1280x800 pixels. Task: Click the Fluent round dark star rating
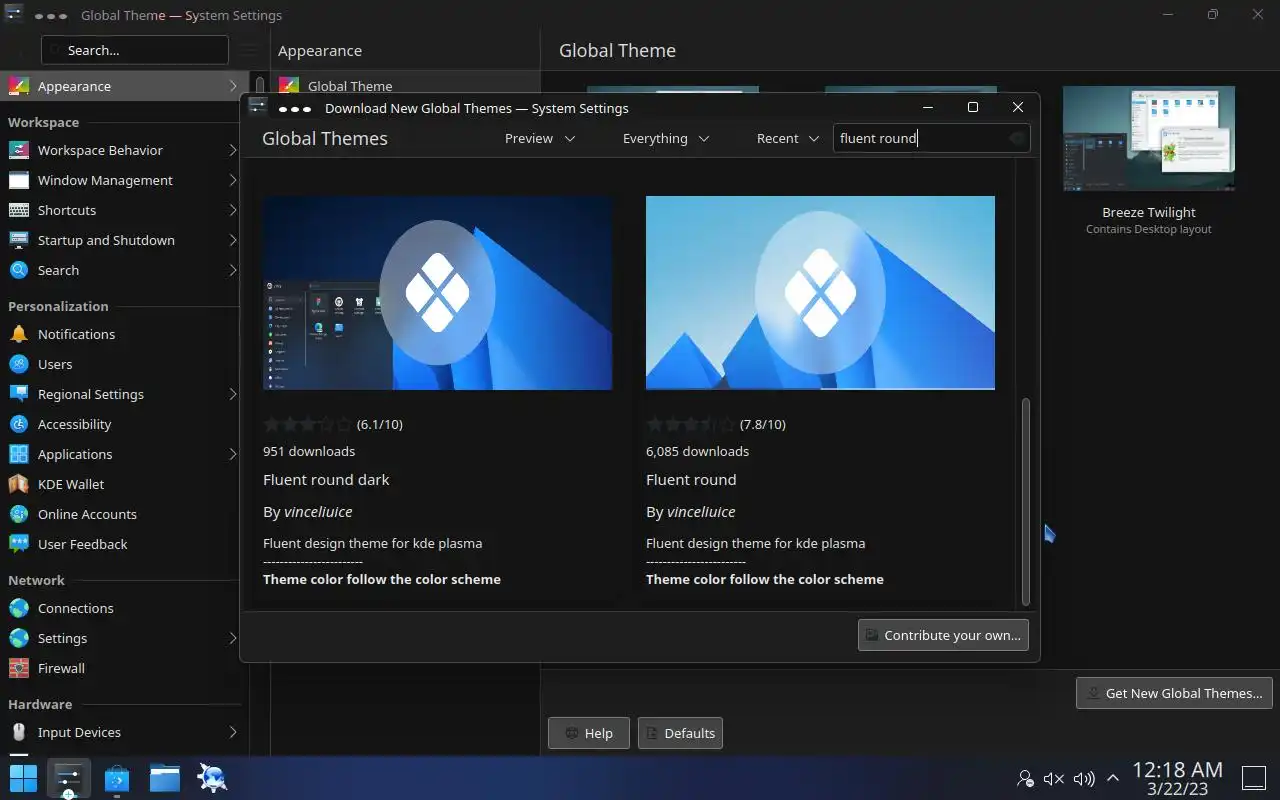[x=308, y=424]
